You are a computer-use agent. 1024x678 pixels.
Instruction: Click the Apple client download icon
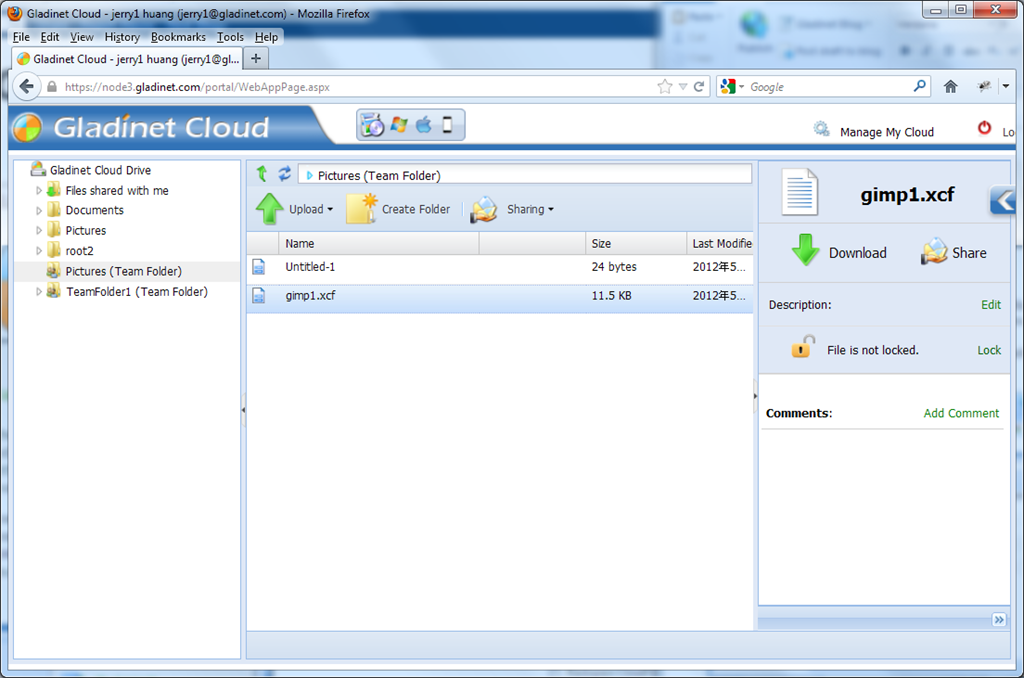(424, 124)
